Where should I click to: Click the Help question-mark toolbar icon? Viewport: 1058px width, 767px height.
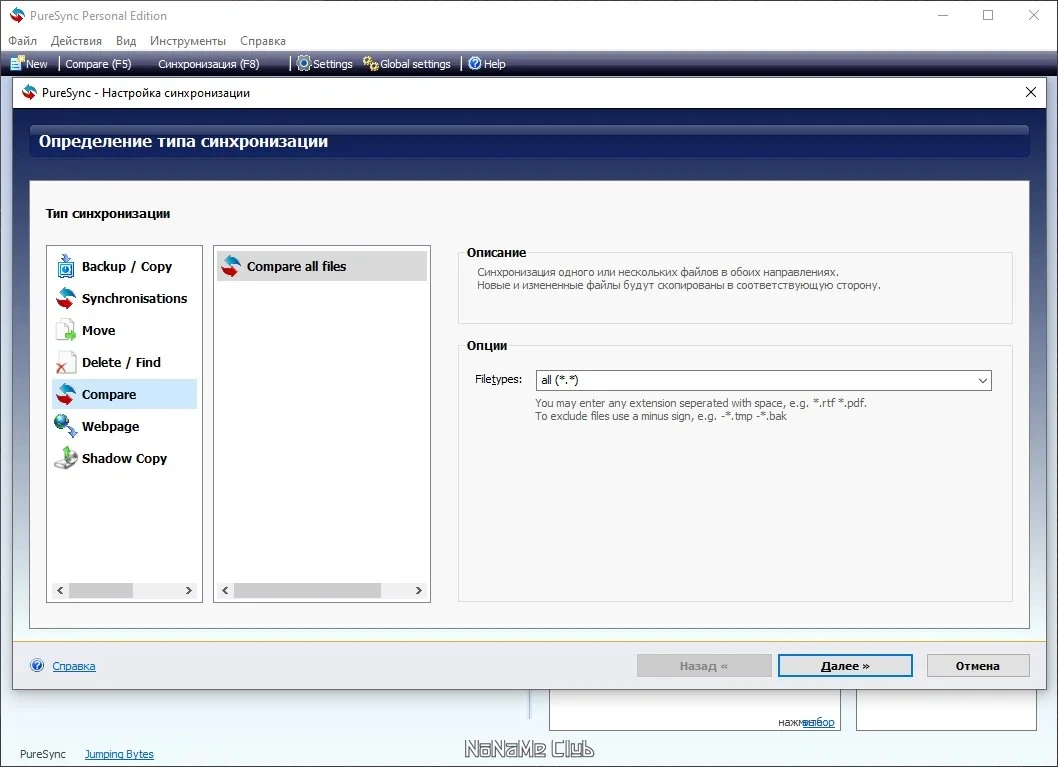(x=475, y=63)
